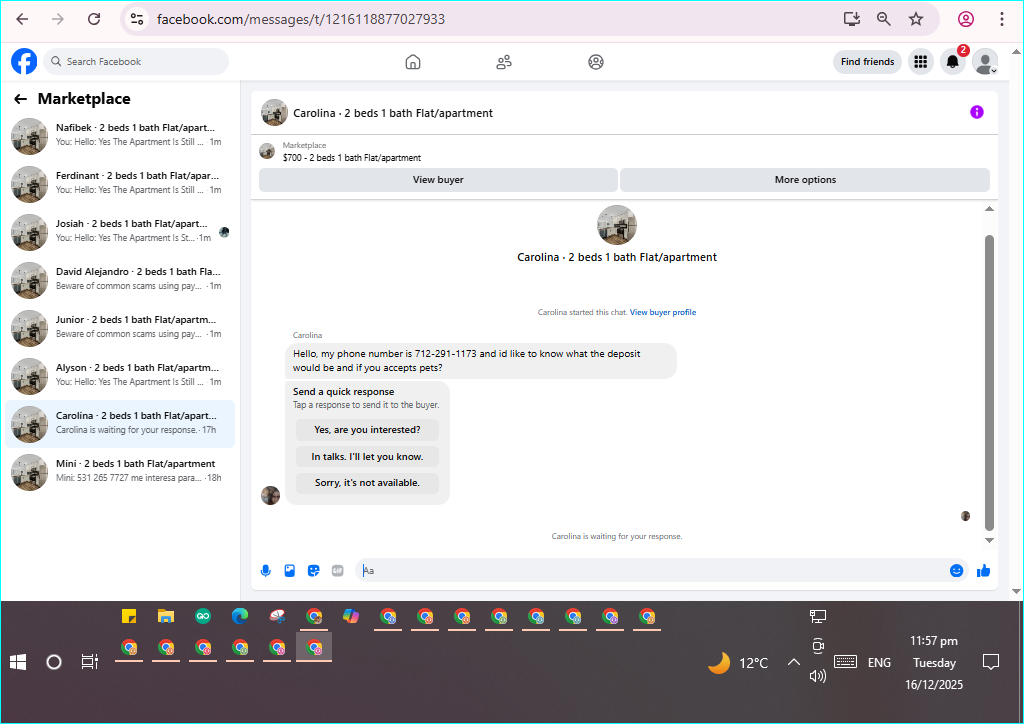1024x724 pixels.
Task: Click the install app icon in address bar
Action: 852,19
